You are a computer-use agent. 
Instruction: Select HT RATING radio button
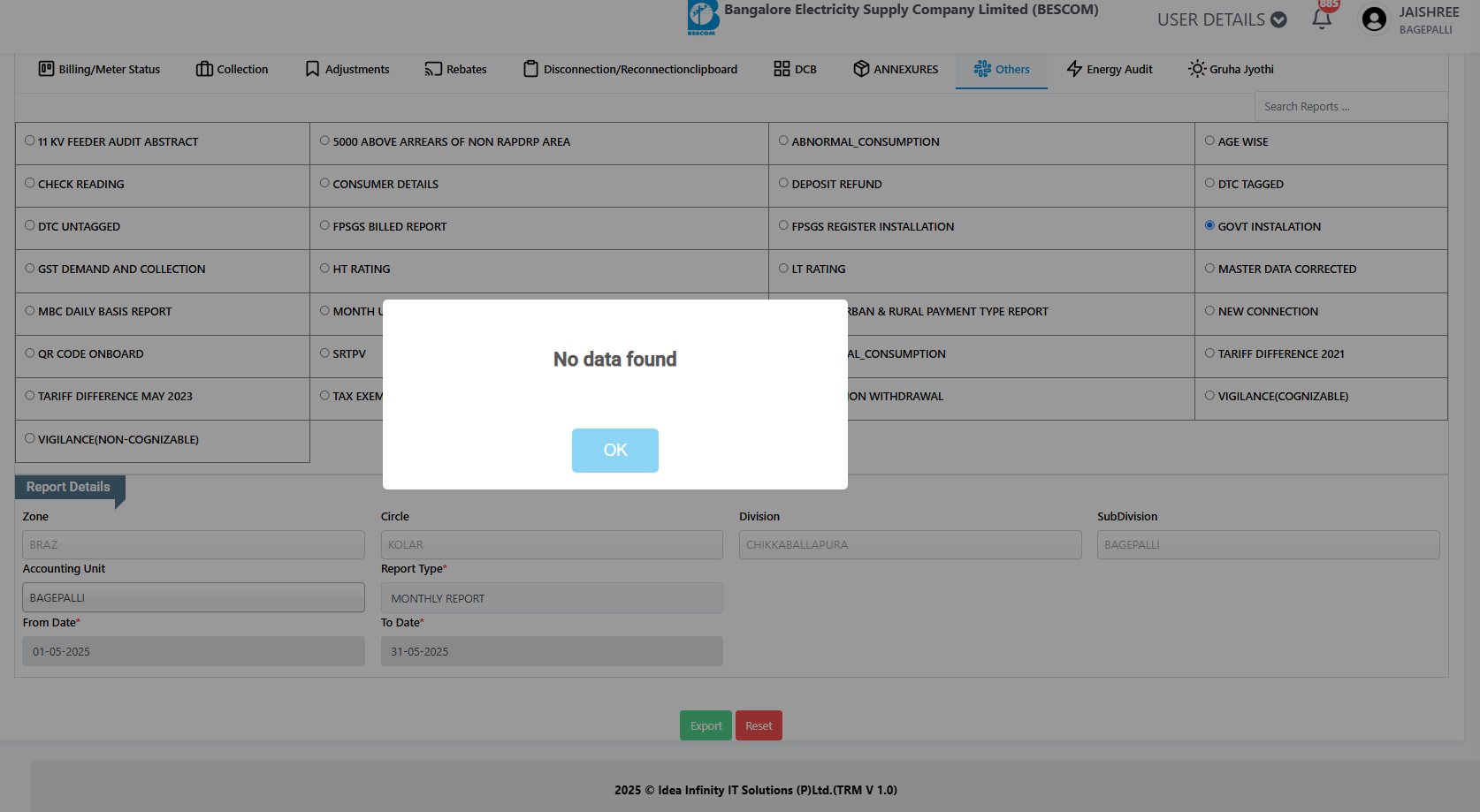(324, 268)
